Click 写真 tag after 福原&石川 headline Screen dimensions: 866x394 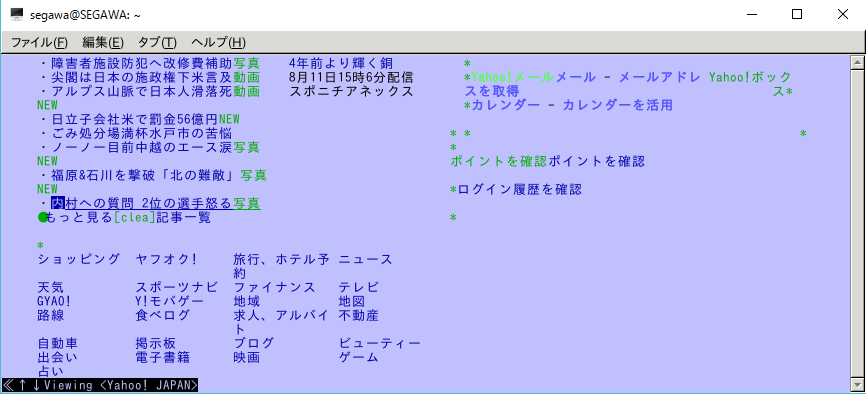click(254, 176)
